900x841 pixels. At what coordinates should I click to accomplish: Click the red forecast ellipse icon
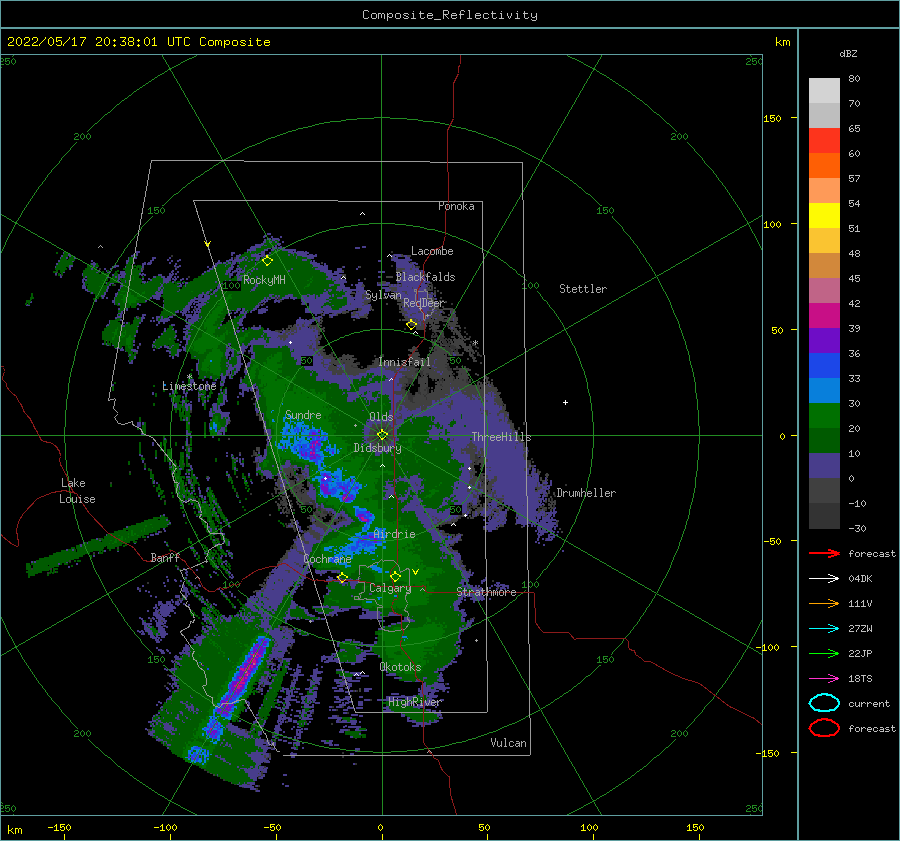tap(824, 728)
